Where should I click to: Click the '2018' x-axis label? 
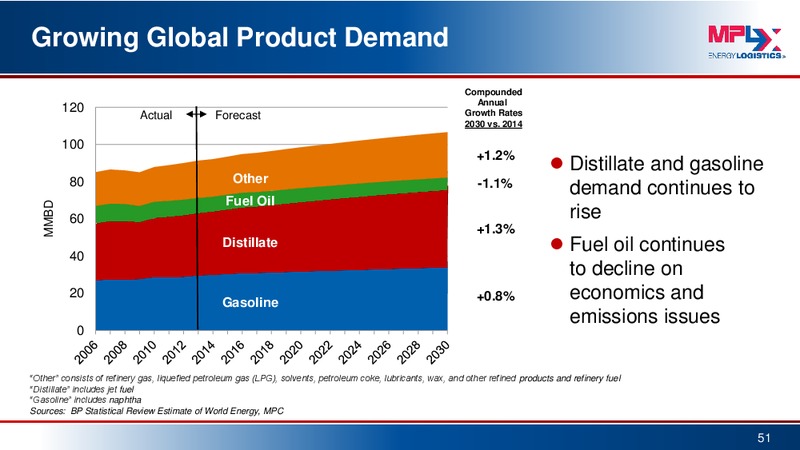[x=262, y=353]
